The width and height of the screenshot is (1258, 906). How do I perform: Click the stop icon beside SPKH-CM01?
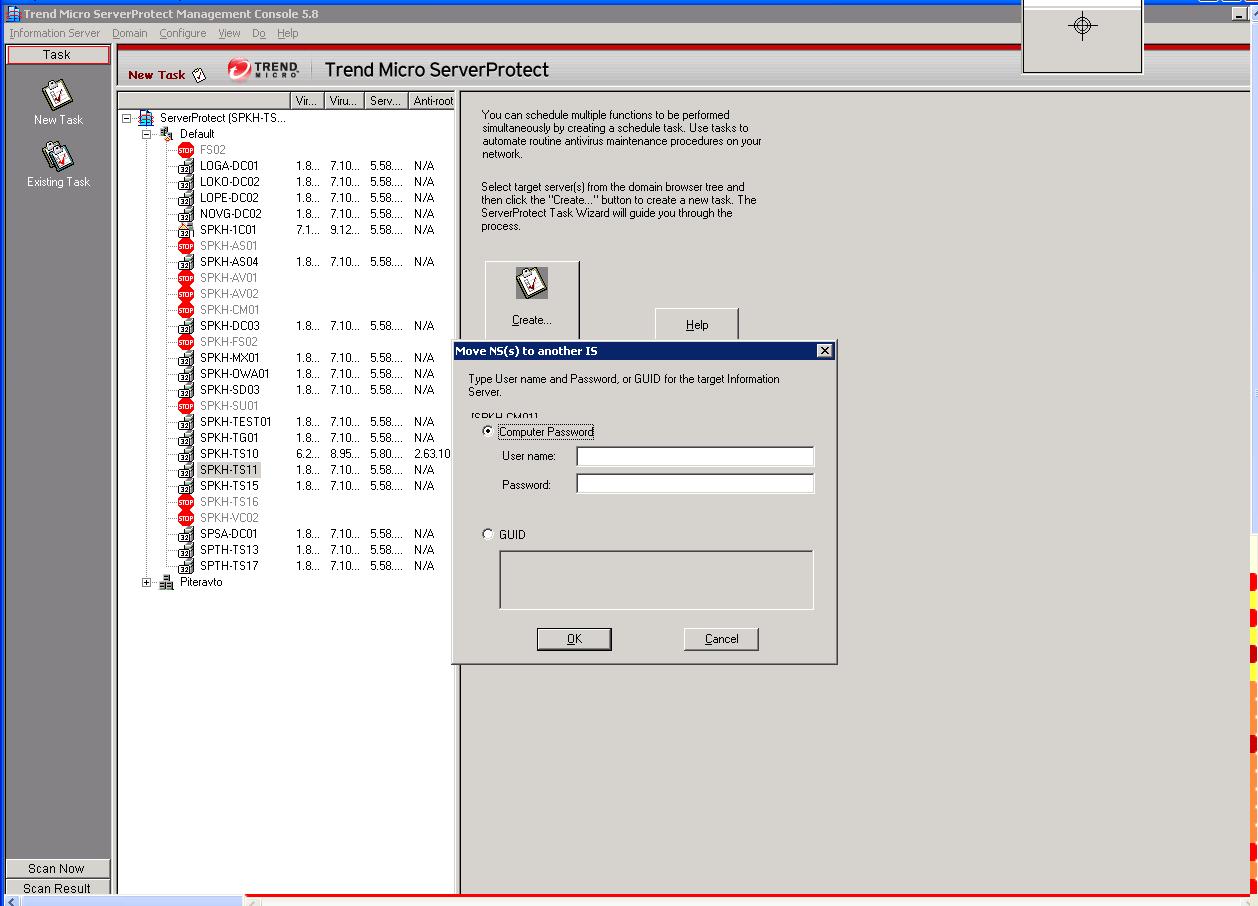point(186,310)
